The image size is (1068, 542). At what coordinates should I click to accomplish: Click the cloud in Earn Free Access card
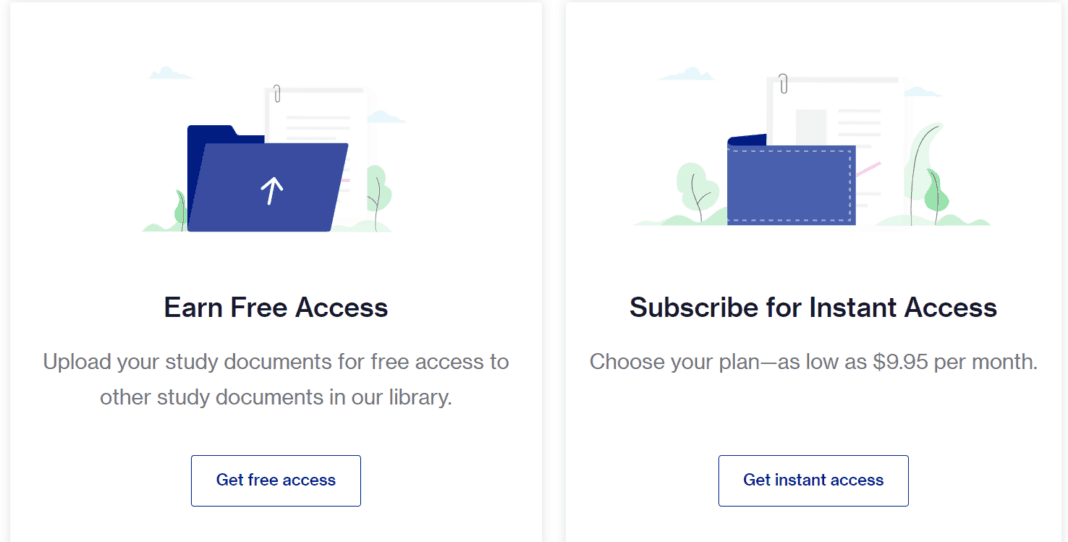170,73
